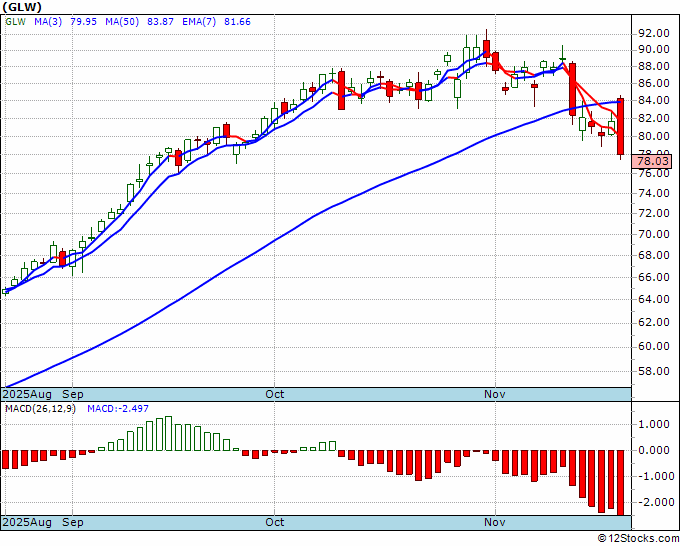Click the MACD(26,12,9) indicator label

click(40, 409)
